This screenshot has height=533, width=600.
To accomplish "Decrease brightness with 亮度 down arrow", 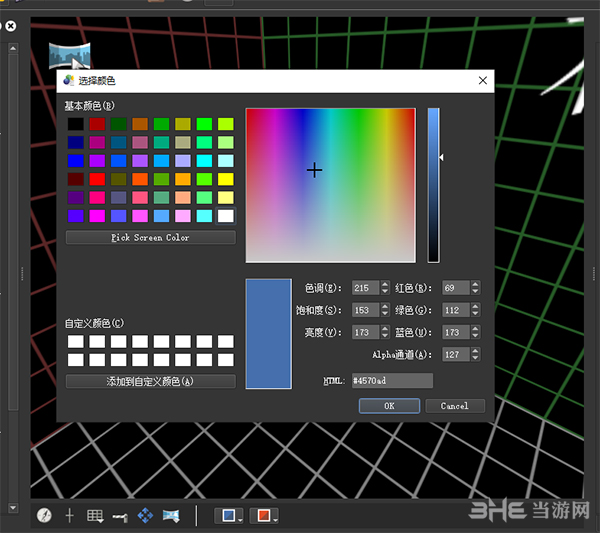I will coord(385,336).
